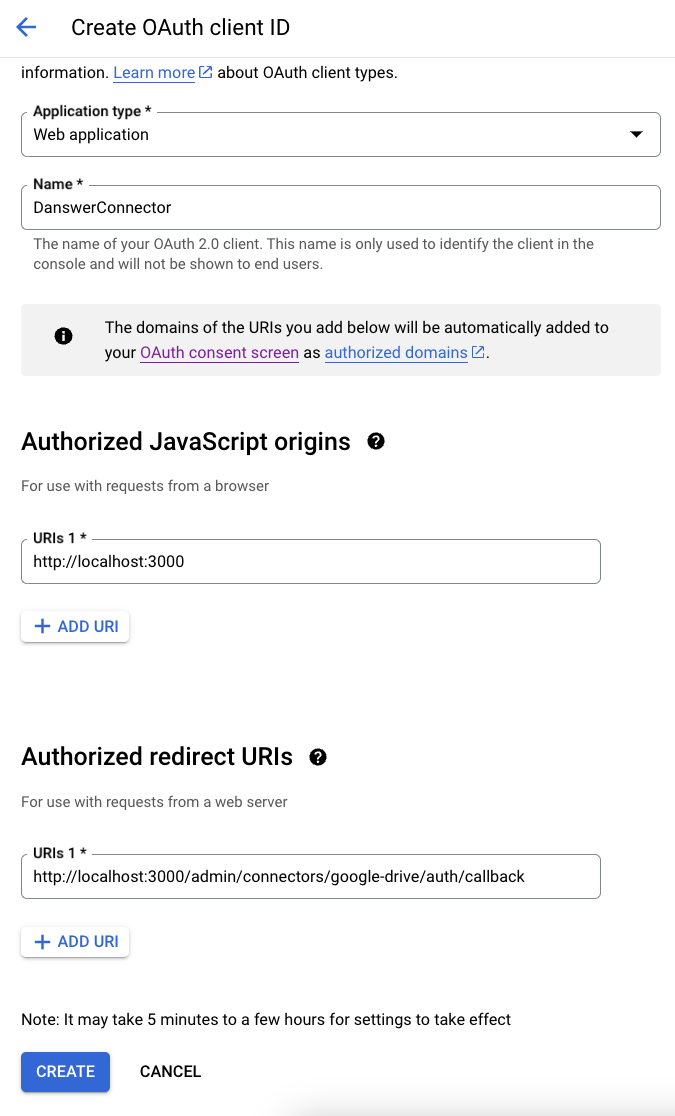Image resolution: width=675 pixels, height=1116 pixels.
Task: Click CANCEL to discard the OAuth client
Action: pyautogui.click(x=170, y=1071)
